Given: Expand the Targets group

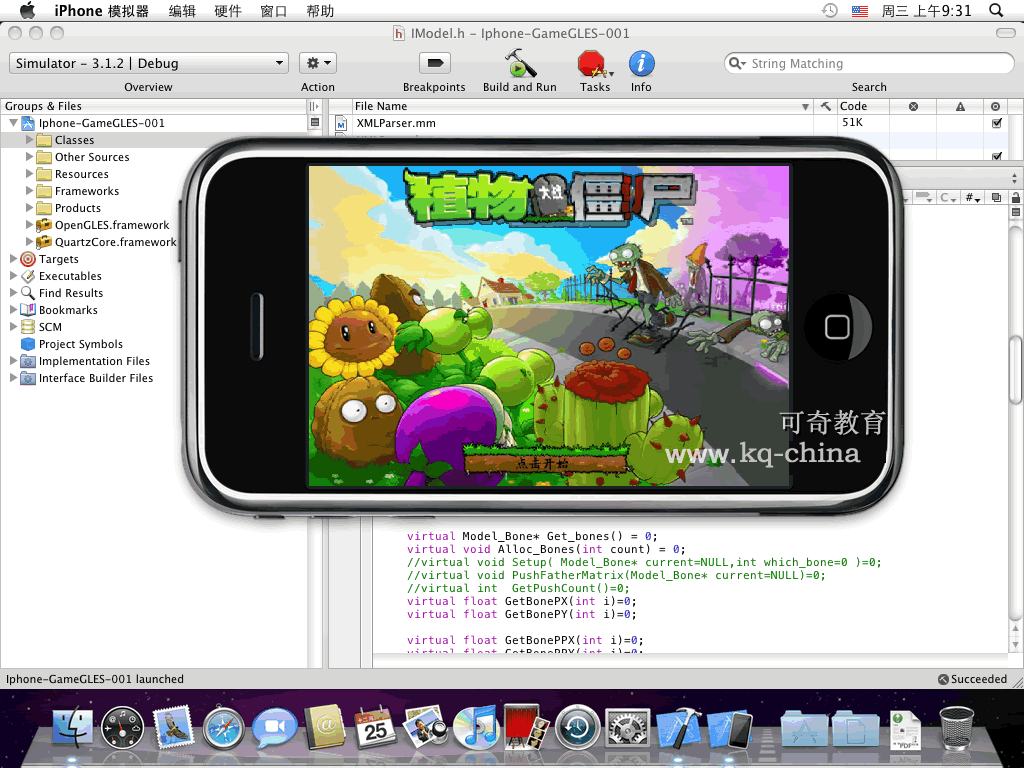Looking at the screenshot, I should [14, 259].
